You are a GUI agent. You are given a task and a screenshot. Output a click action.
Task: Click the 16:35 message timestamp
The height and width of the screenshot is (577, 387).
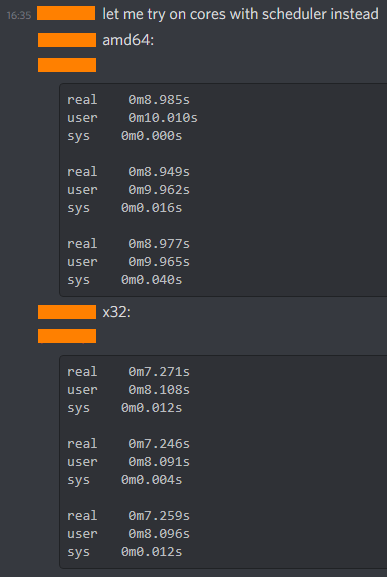[x=19, y=15]
